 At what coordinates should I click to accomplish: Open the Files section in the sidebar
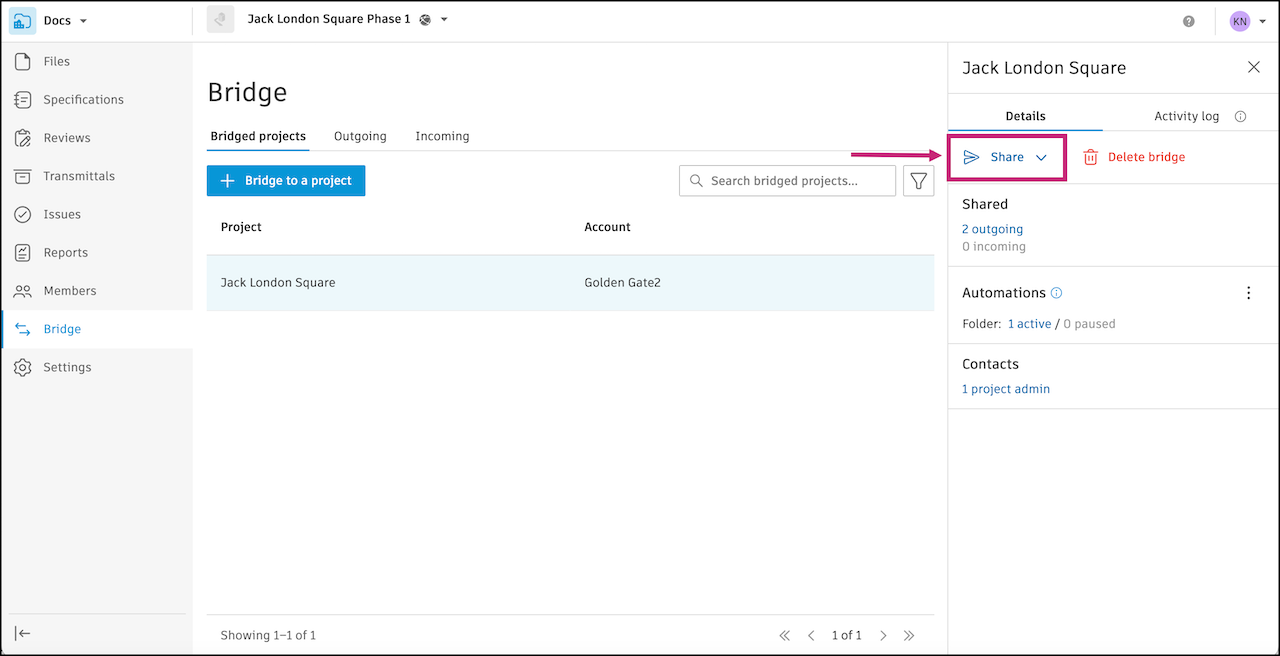click(x=55, y=61)
